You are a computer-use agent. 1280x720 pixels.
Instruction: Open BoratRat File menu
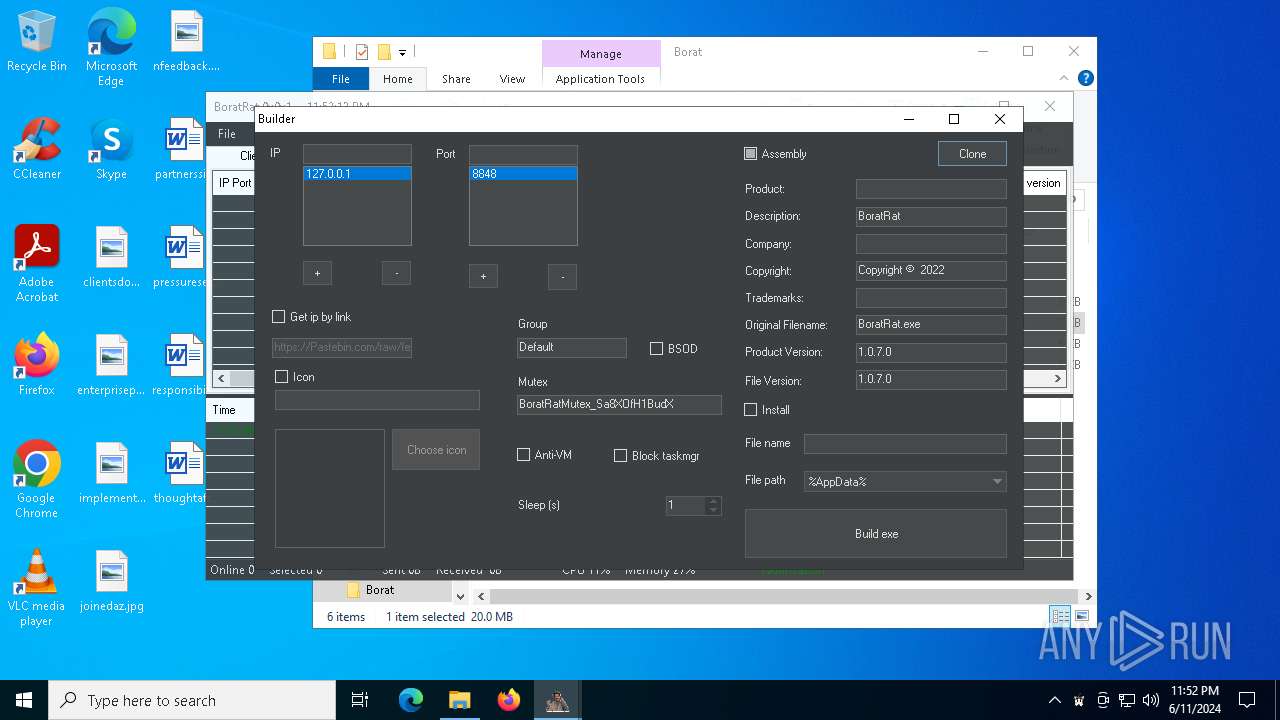coord(227,134)
